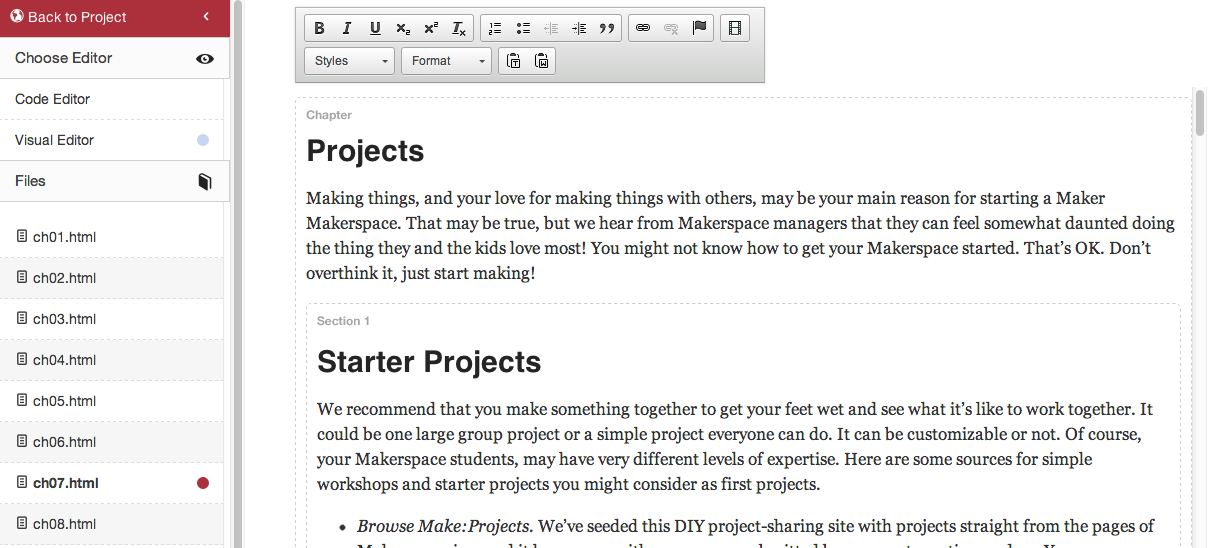Select the Visual Editor option
The width and height of the screenshot is (1211, 548).
click(x=112, y=140)
